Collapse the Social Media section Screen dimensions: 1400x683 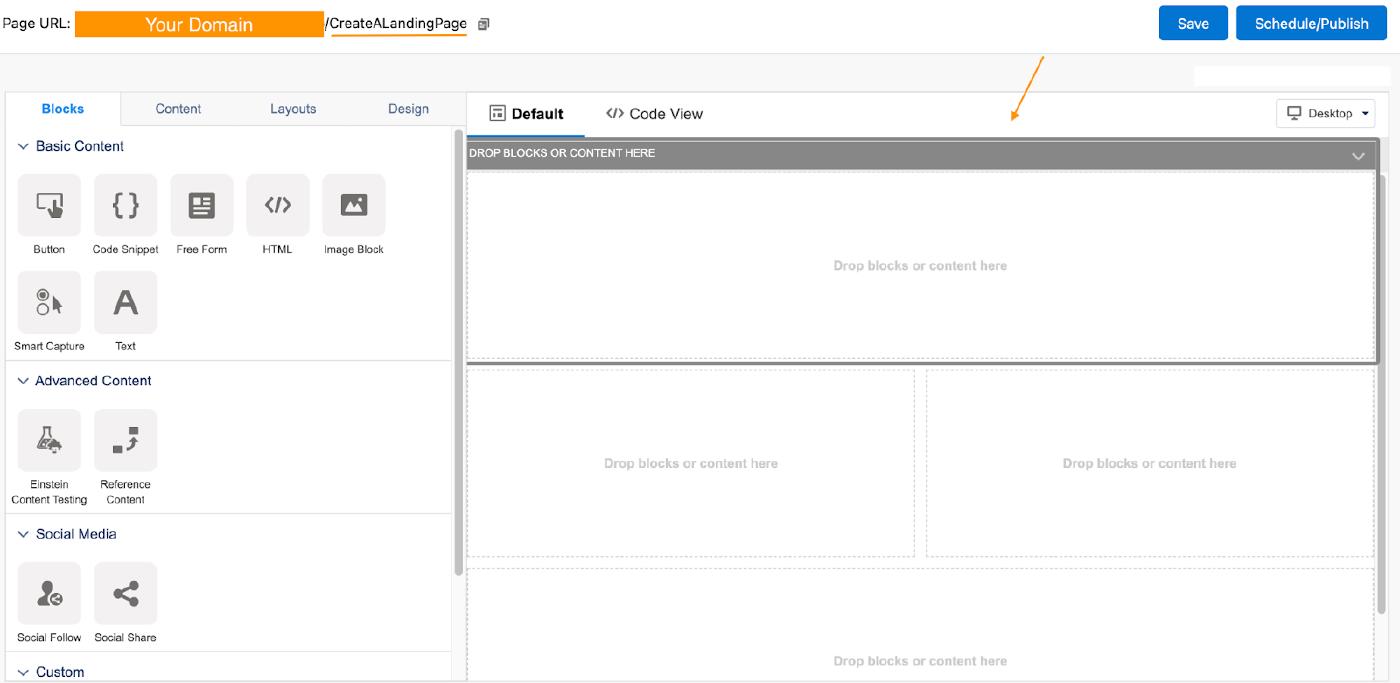coord(23,535)
